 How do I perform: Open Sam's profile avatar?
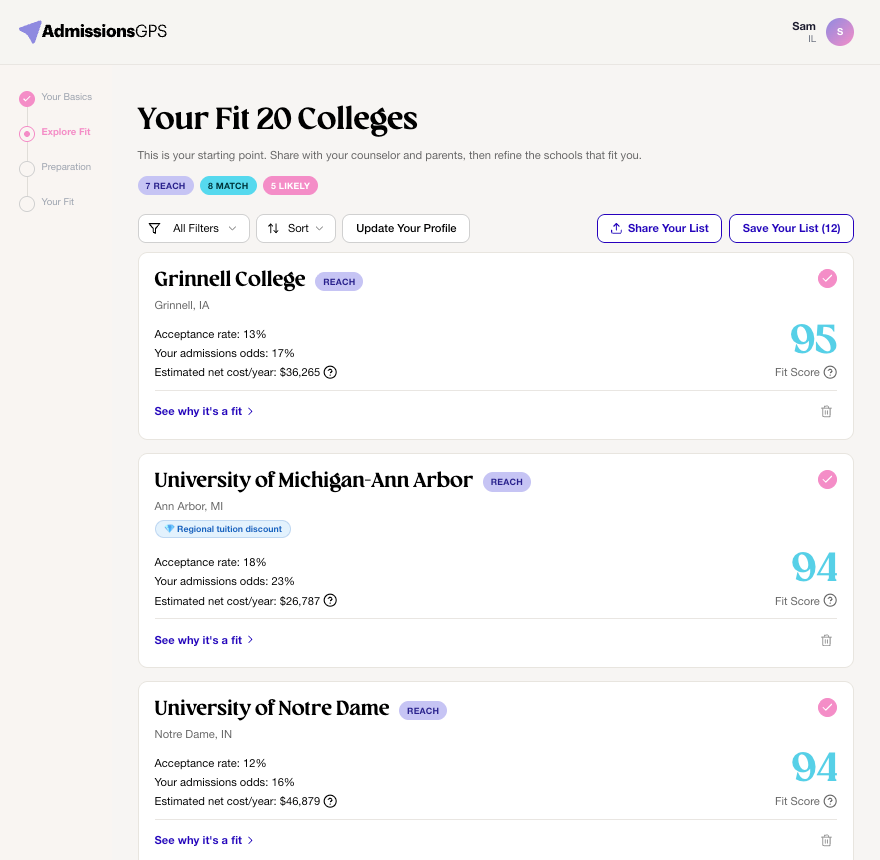(840, 32)
